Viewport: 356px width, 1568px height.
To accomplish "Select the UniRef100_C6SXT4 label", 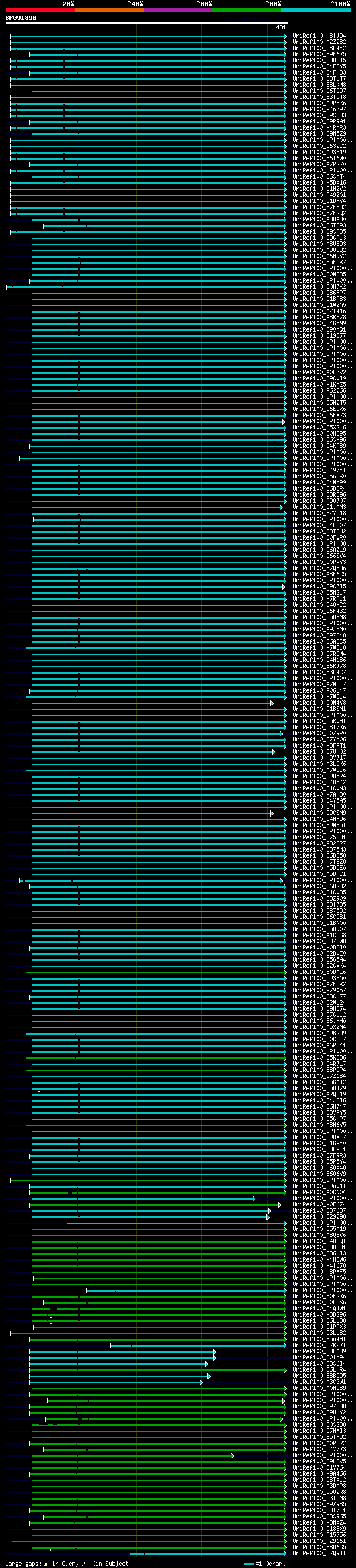I will click(x=319, y=176).
